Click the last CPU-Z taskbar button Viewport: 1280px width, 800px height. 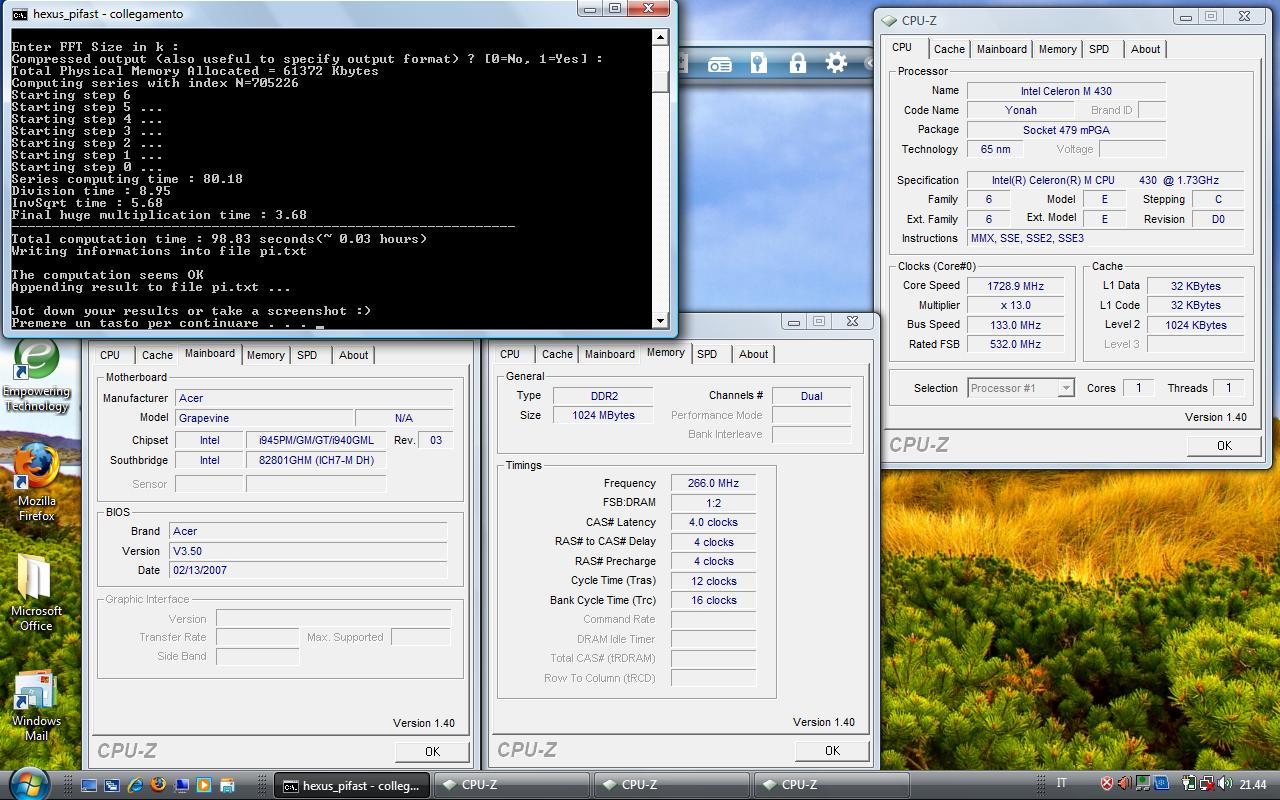[x=833, y=785]
